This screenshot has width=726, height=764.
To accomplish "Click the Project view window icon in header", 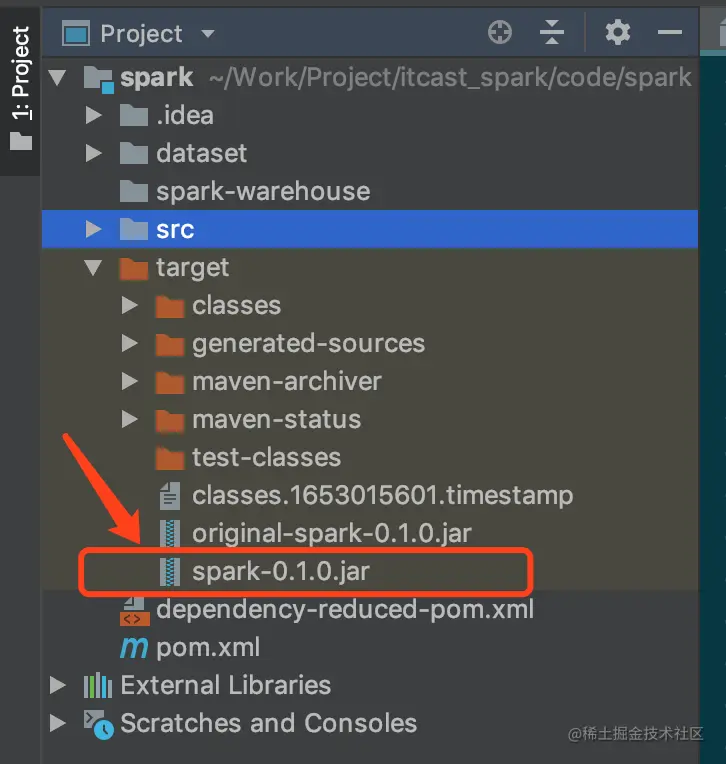I will click(76, 34).
